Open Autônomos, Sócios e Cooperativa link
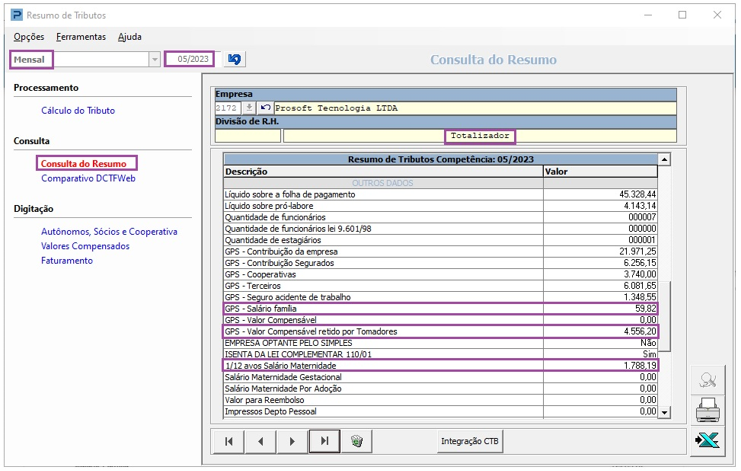The height and width of the screenshot is (471, 741). pyautogui.click(x=109, y=231)
